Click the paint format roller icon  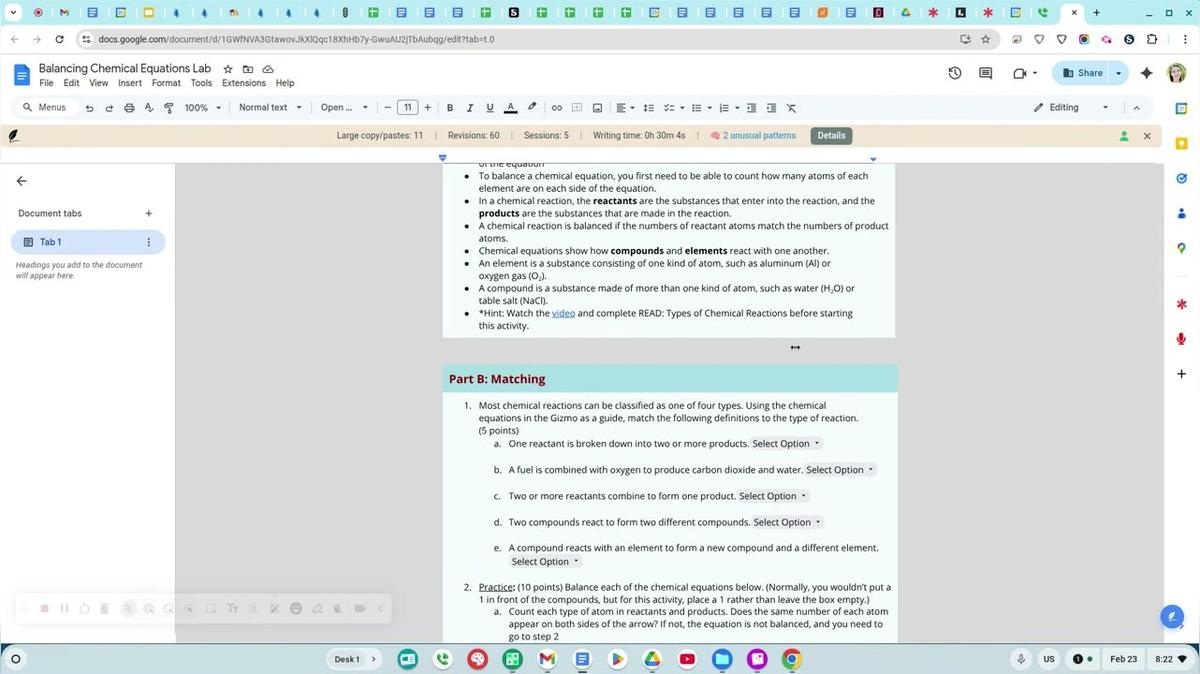point(168,108)
